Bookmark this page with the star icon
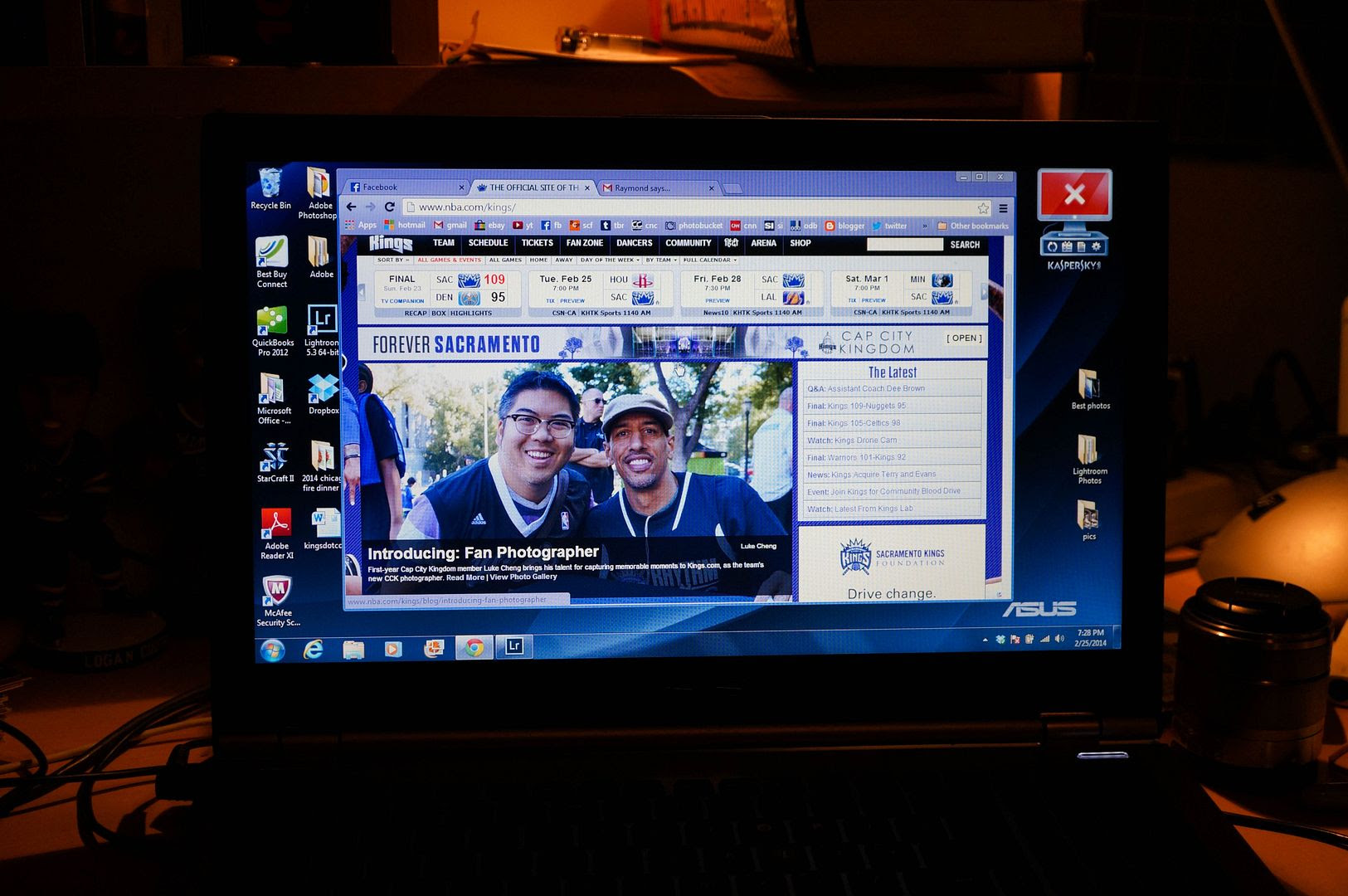The image size is (1348, 896). 983,208
